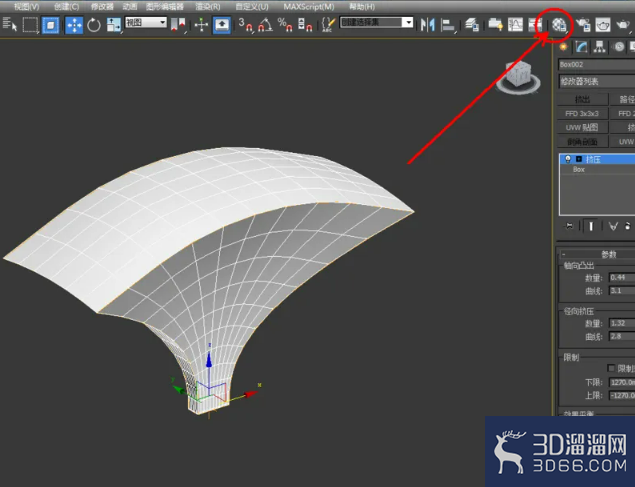Click the UVW 贴图 modifier button
The height and width of the screenshot is (487, 635).
click(x=582, y=128)
